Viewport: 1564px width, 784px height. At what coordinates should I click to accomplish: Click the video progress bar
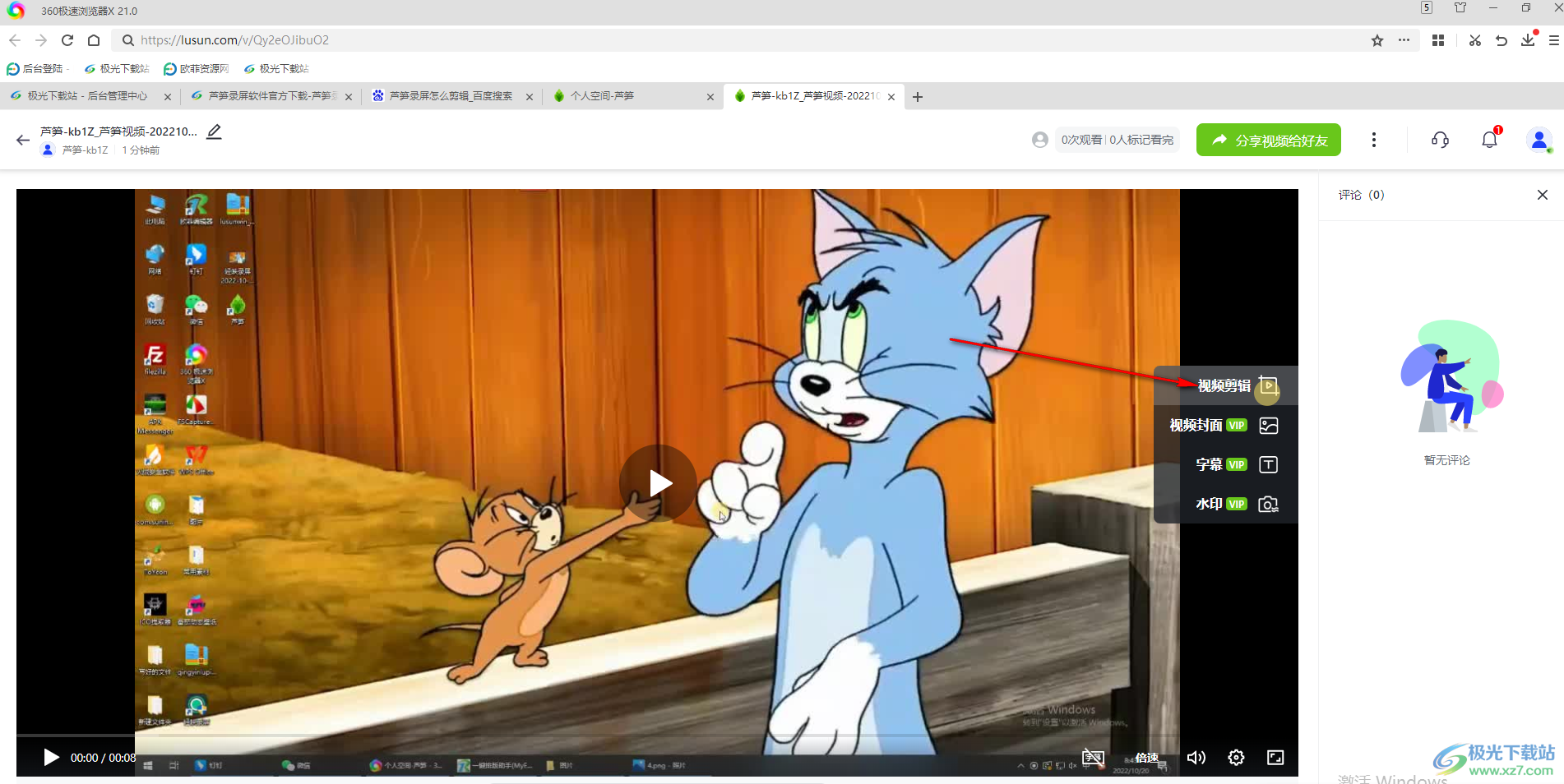pos(657,736)
